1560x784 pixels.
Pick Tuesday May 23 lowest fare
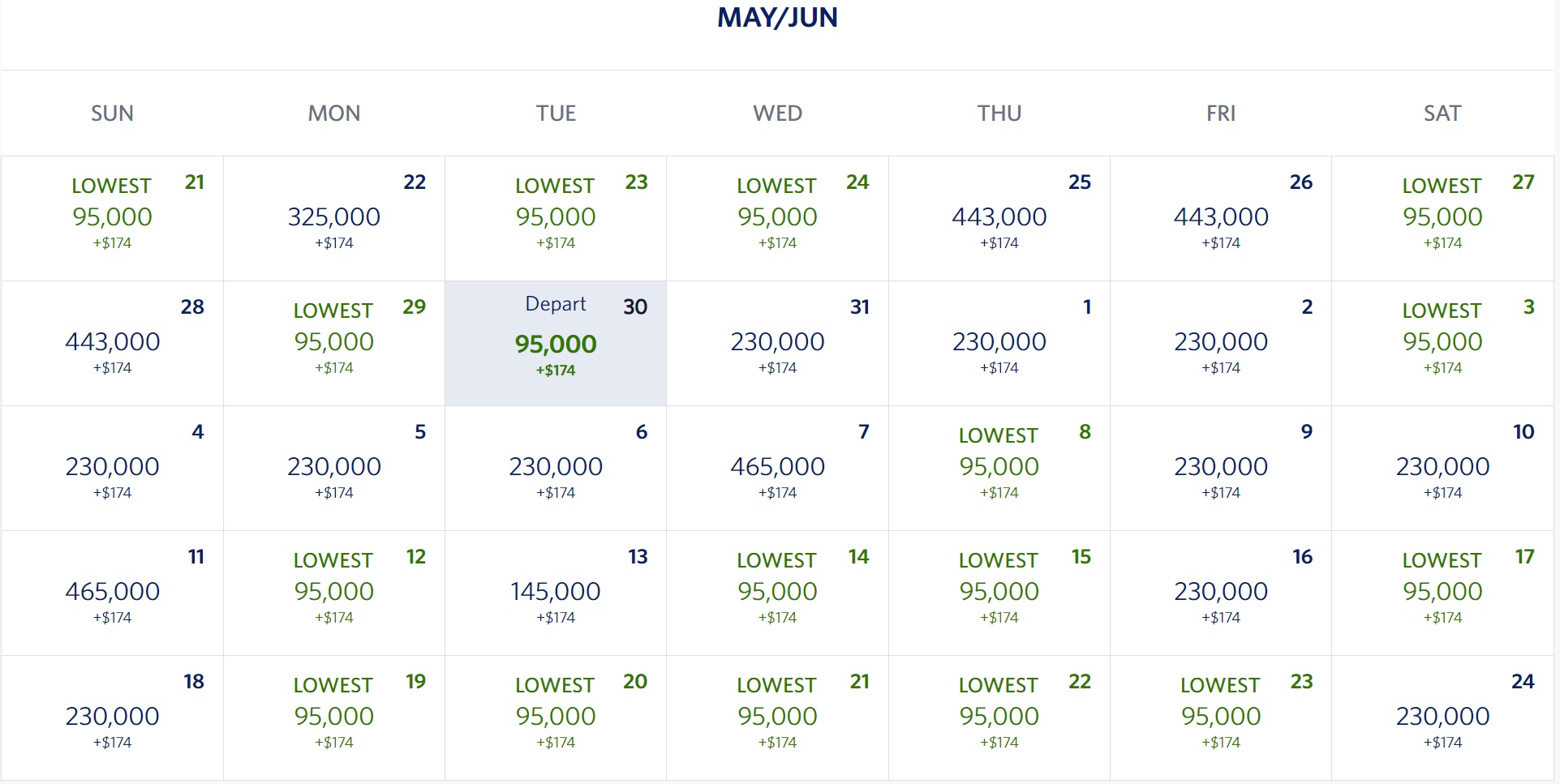click(556, 219)
